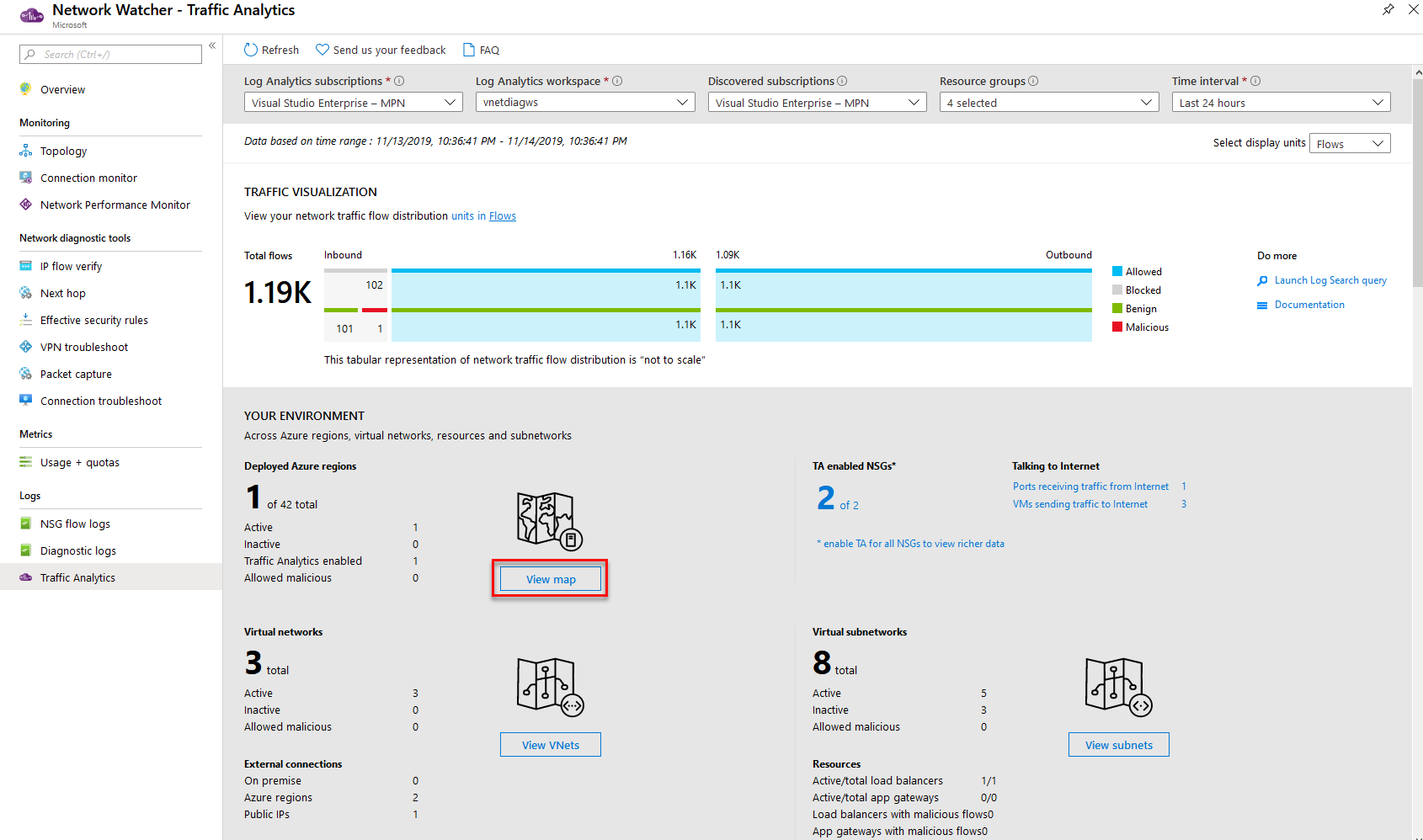Viewport: 1423px width, 840px height.
Task: Click the virtual networks map icon
Action: (x=550, y=687)
